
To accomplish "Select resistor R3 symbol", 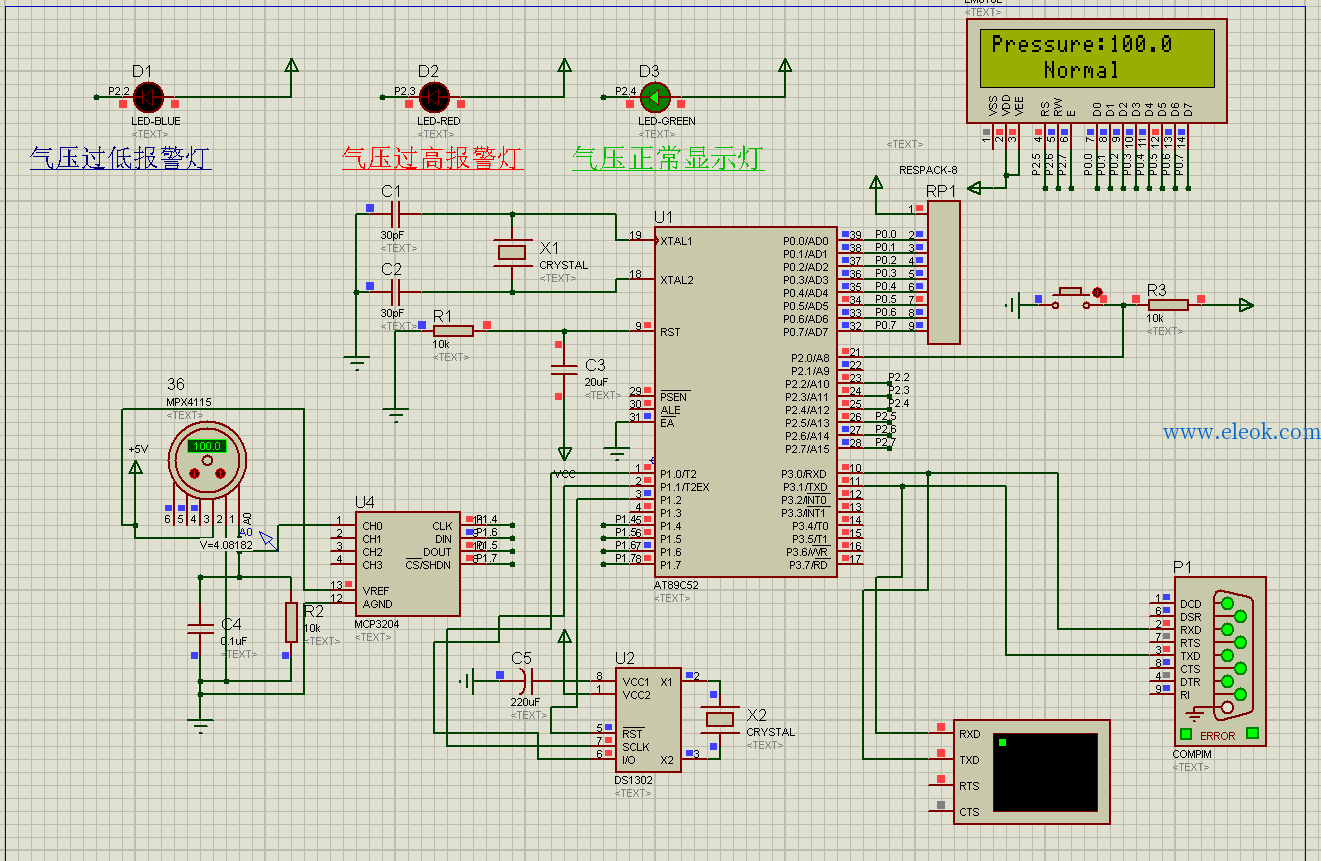I will (x=1168, y=305).
